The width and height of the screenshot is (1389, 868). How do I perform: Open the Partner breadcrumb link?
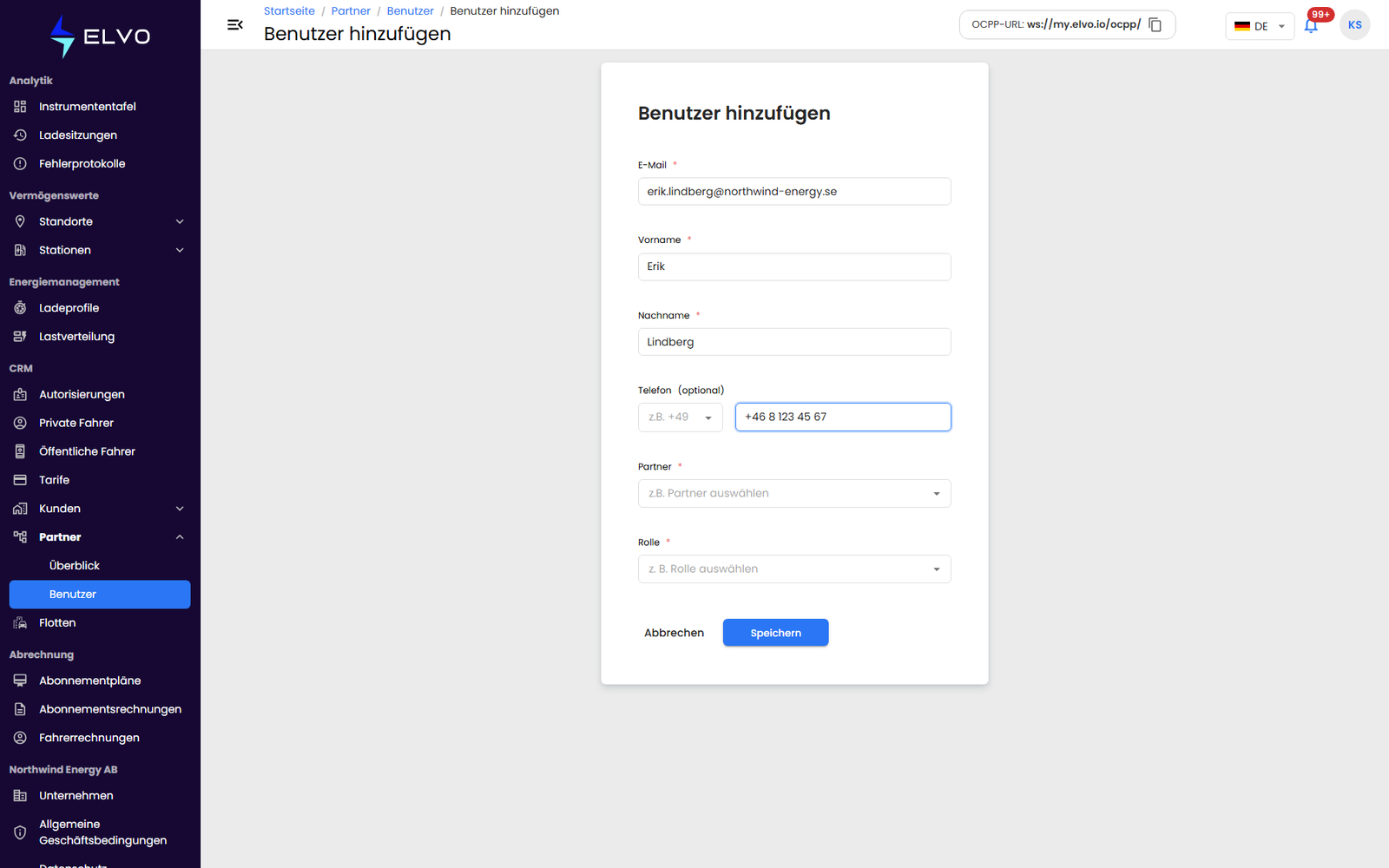tap(351, 11)
